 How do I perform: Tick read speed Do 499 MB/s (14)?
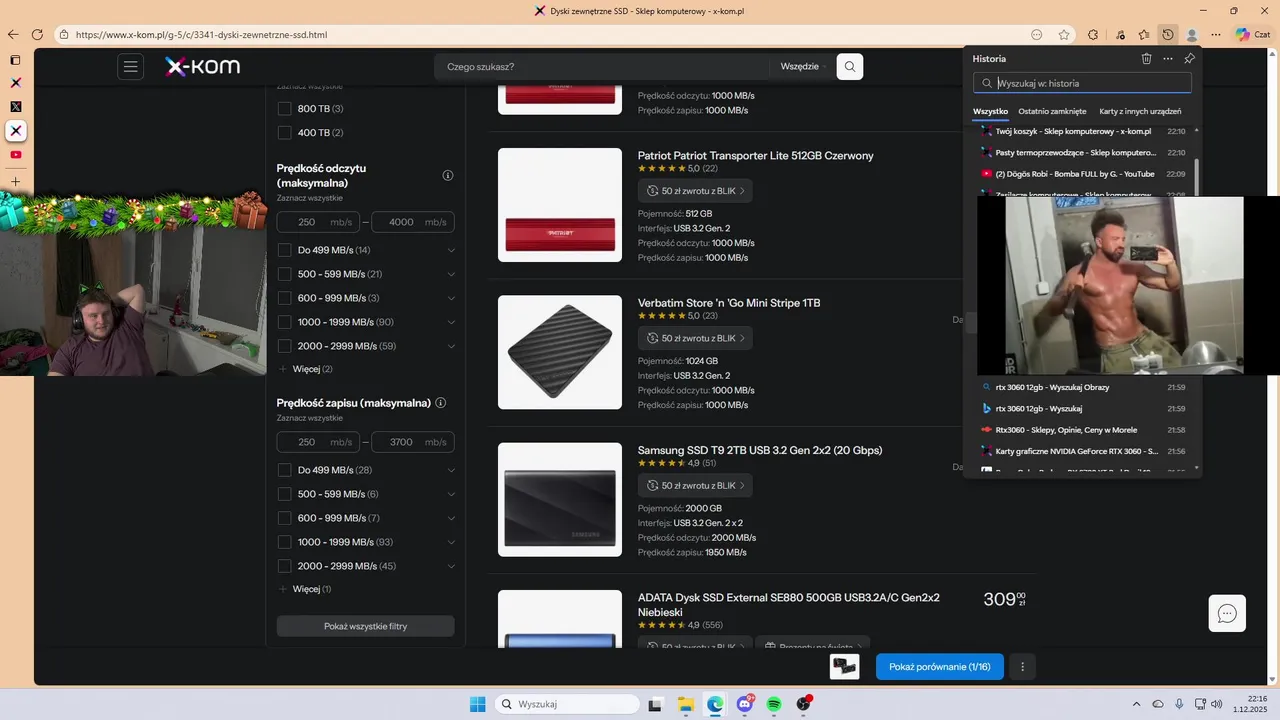[x=285, y=250]
